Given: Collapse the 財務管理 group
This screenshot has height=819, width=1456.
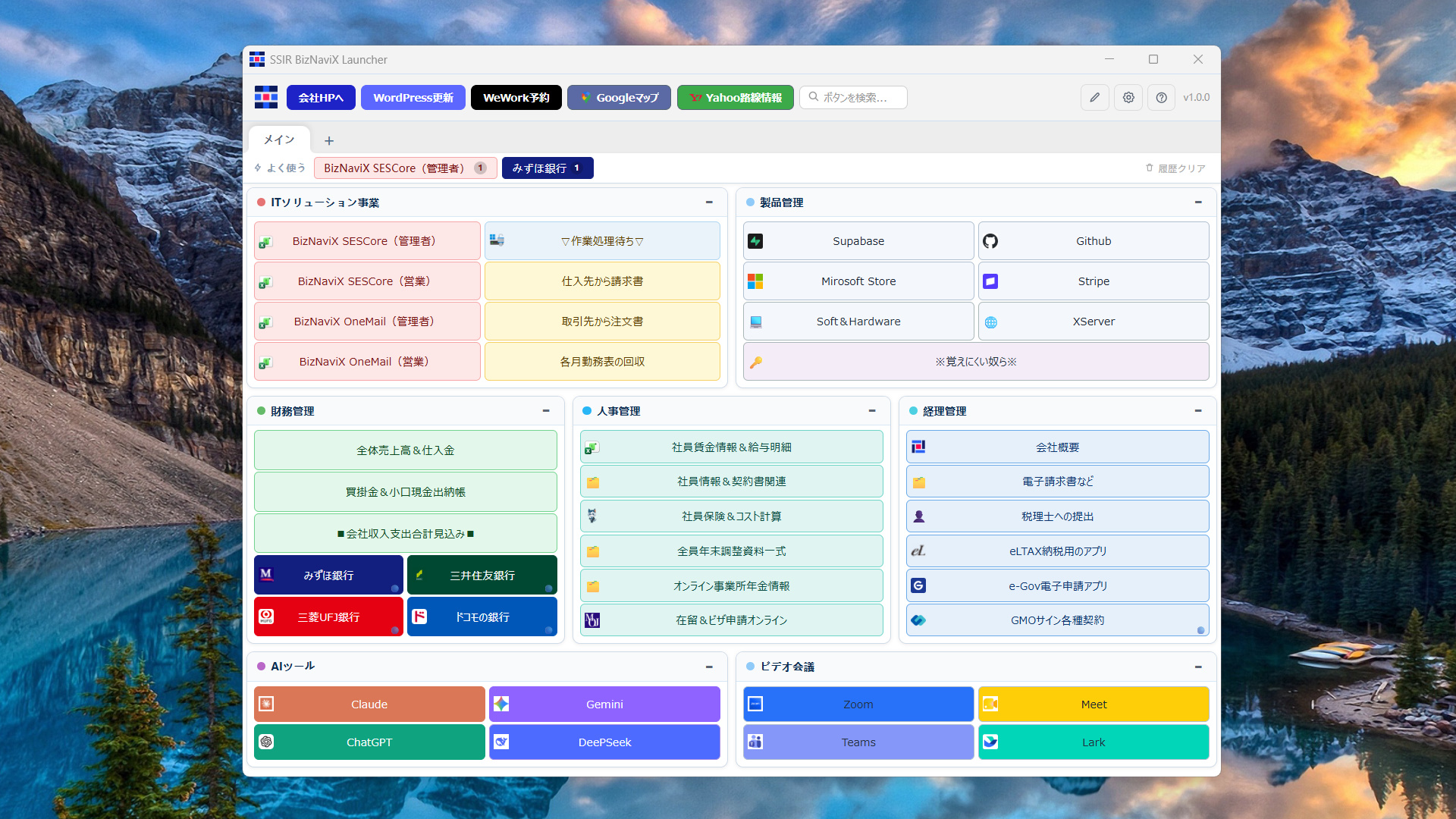Looking at the screenshot, I should tap(546, 411).
